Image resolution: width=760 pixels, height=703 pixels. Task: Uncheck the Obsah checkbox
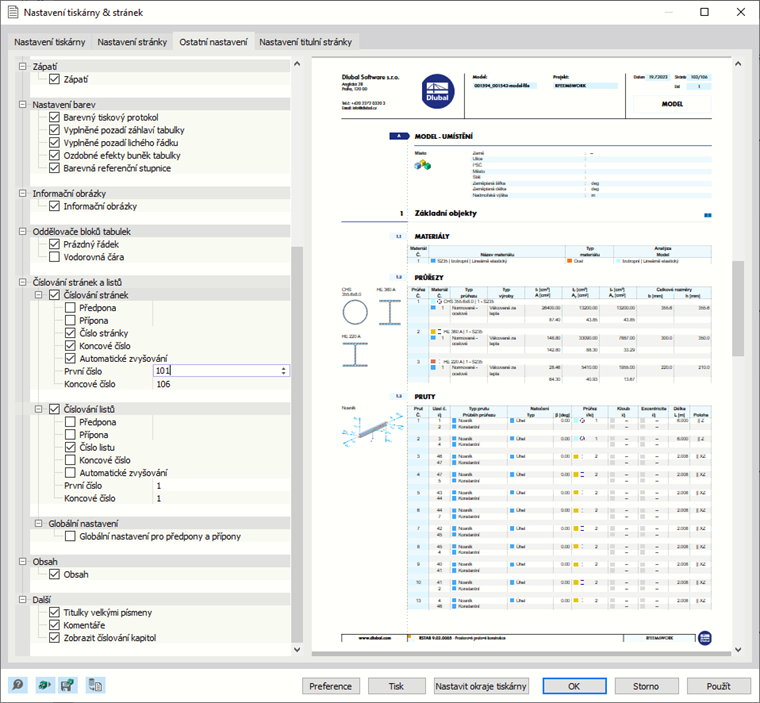[x=54, y=575]
